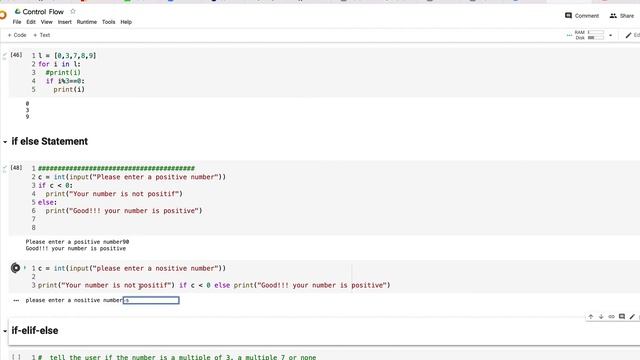Collapse the 'if else Statement' section
This screenshot has width=640, height=360.
point(5,142)
